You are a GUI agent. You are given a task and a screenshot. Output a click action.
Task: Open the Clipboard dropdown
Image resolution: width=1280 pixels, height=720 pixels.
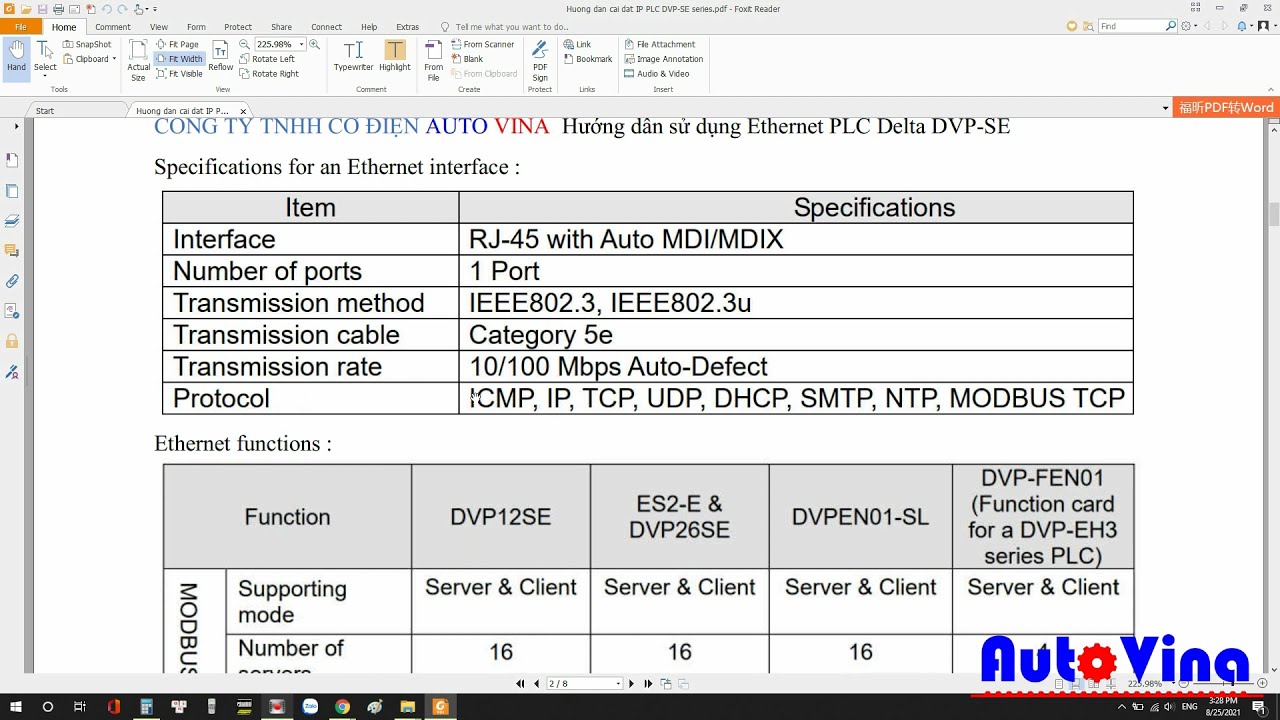[90, 59]
